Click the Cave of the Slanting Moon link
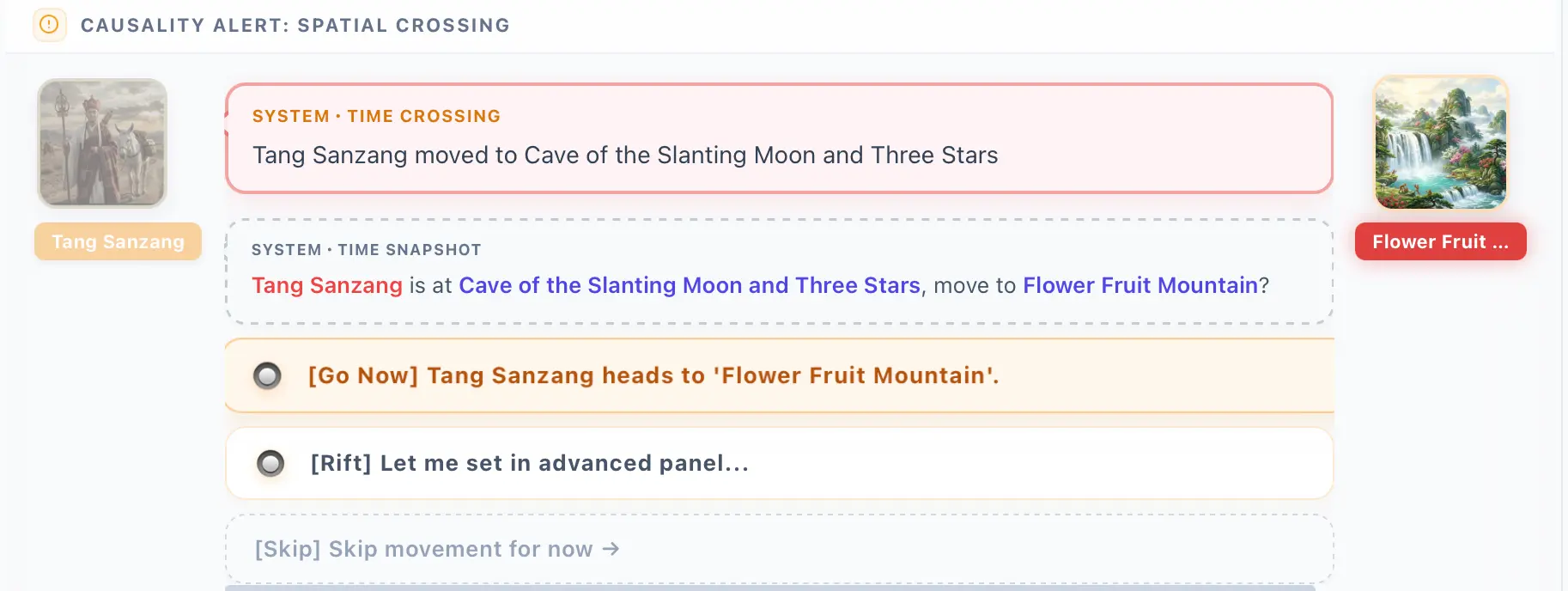 (x=690, y=285)
